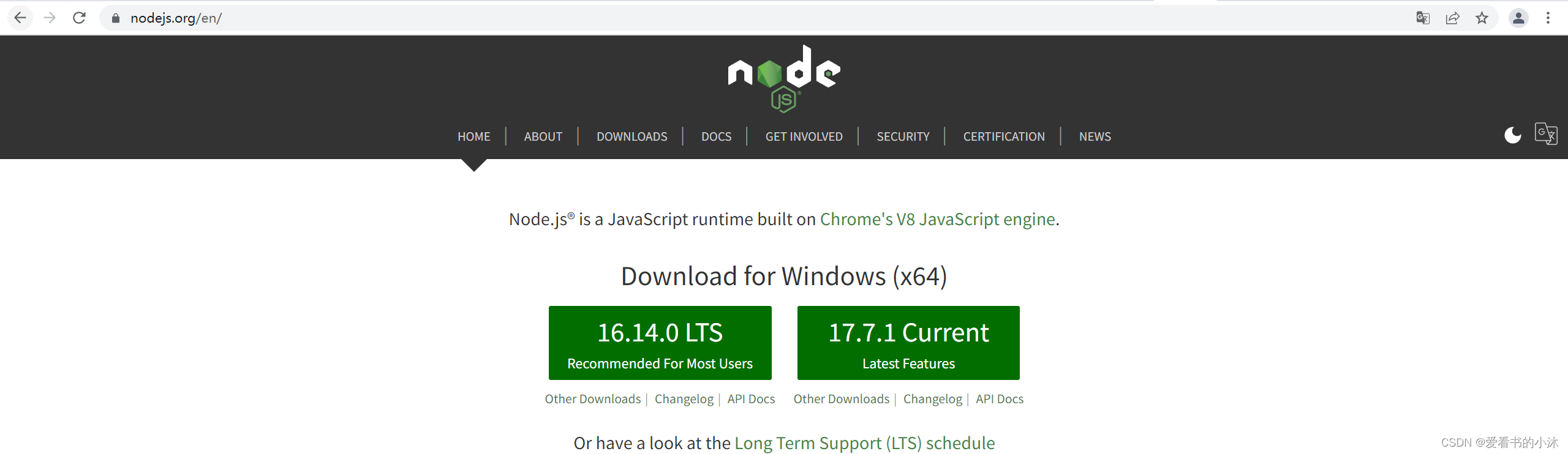Image resolution: width=1568 pixels, height=454 pixels.
Task: Click the address bar URL field
Action: (x=490, y=18)
